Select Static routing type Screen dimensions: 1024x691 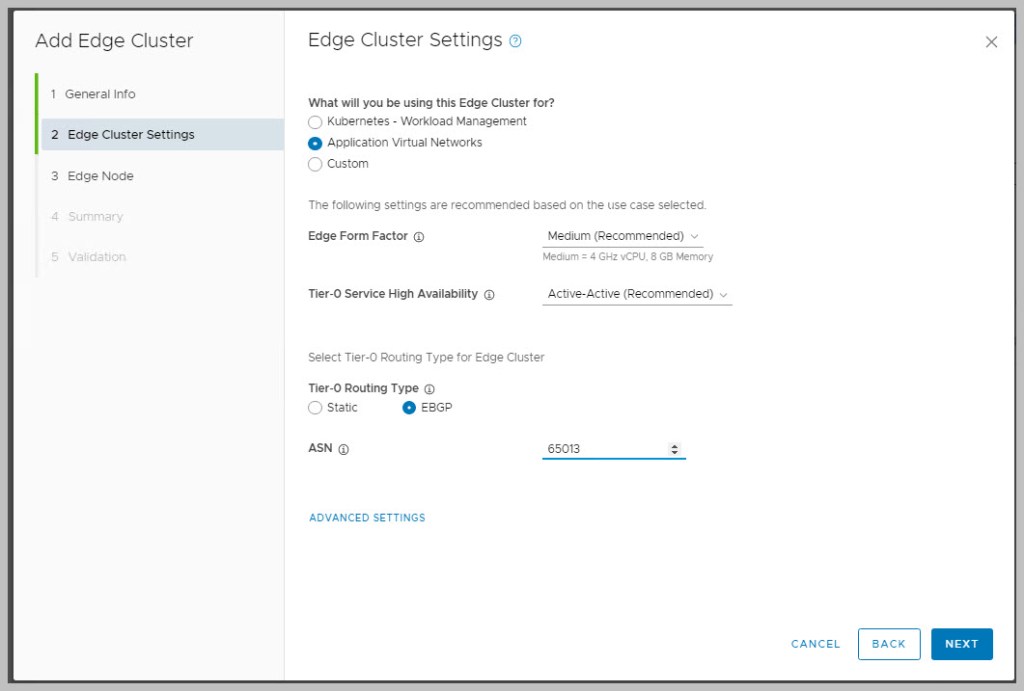click(x=315, y=408)
